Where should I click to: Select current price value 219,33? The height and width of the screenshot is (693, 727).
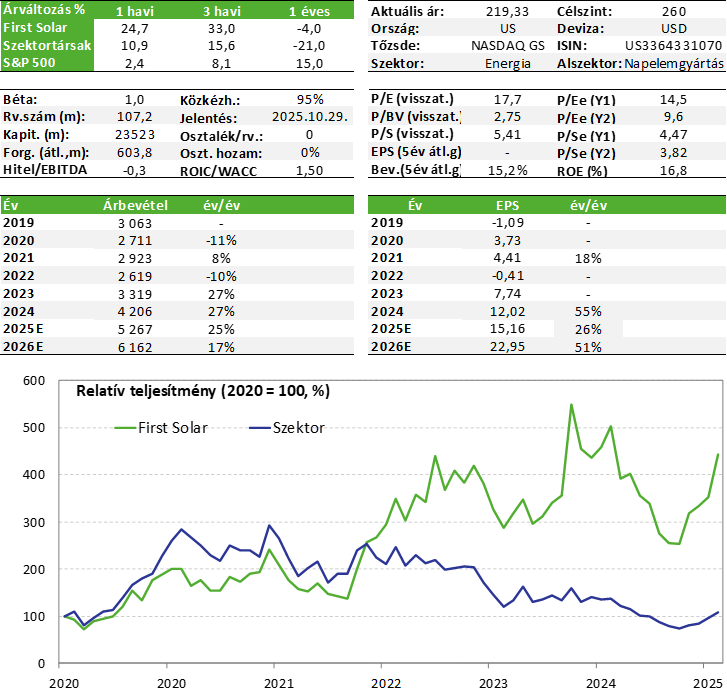tap(507, 12)
